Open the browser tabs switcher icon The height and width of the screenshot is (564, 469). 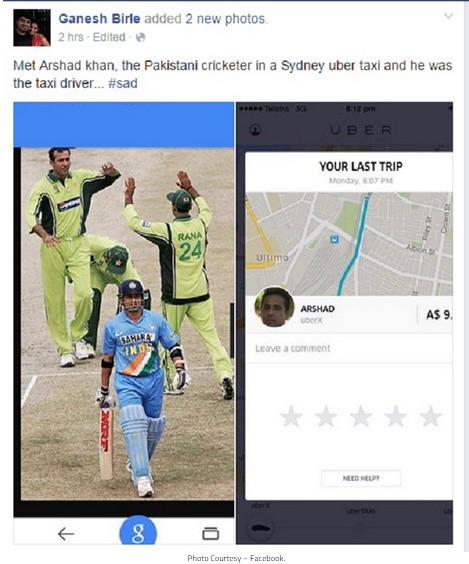pyautogui.click(x=210, y=533)
